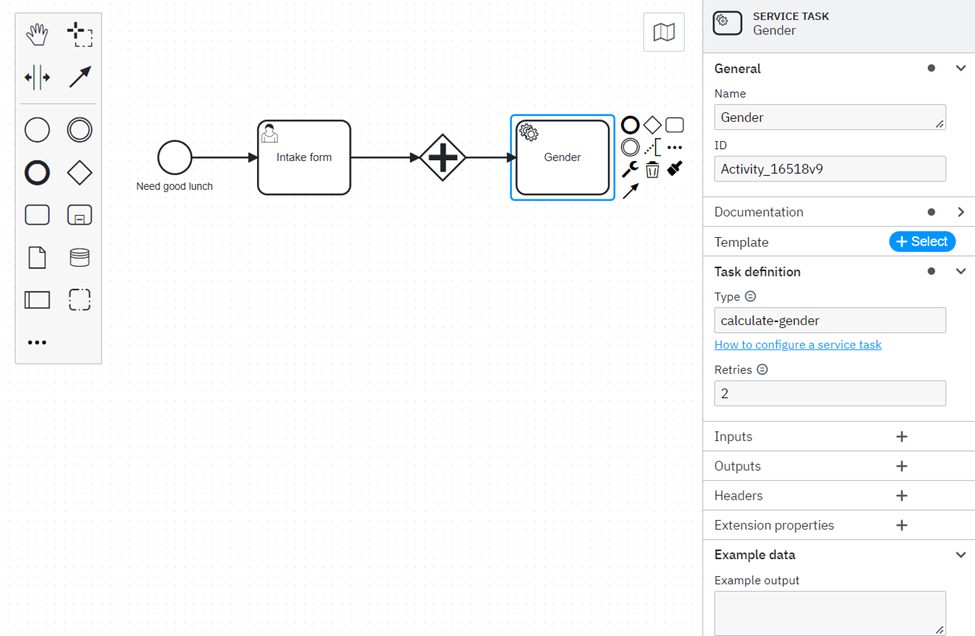Create a group from palette

[80, 300]
